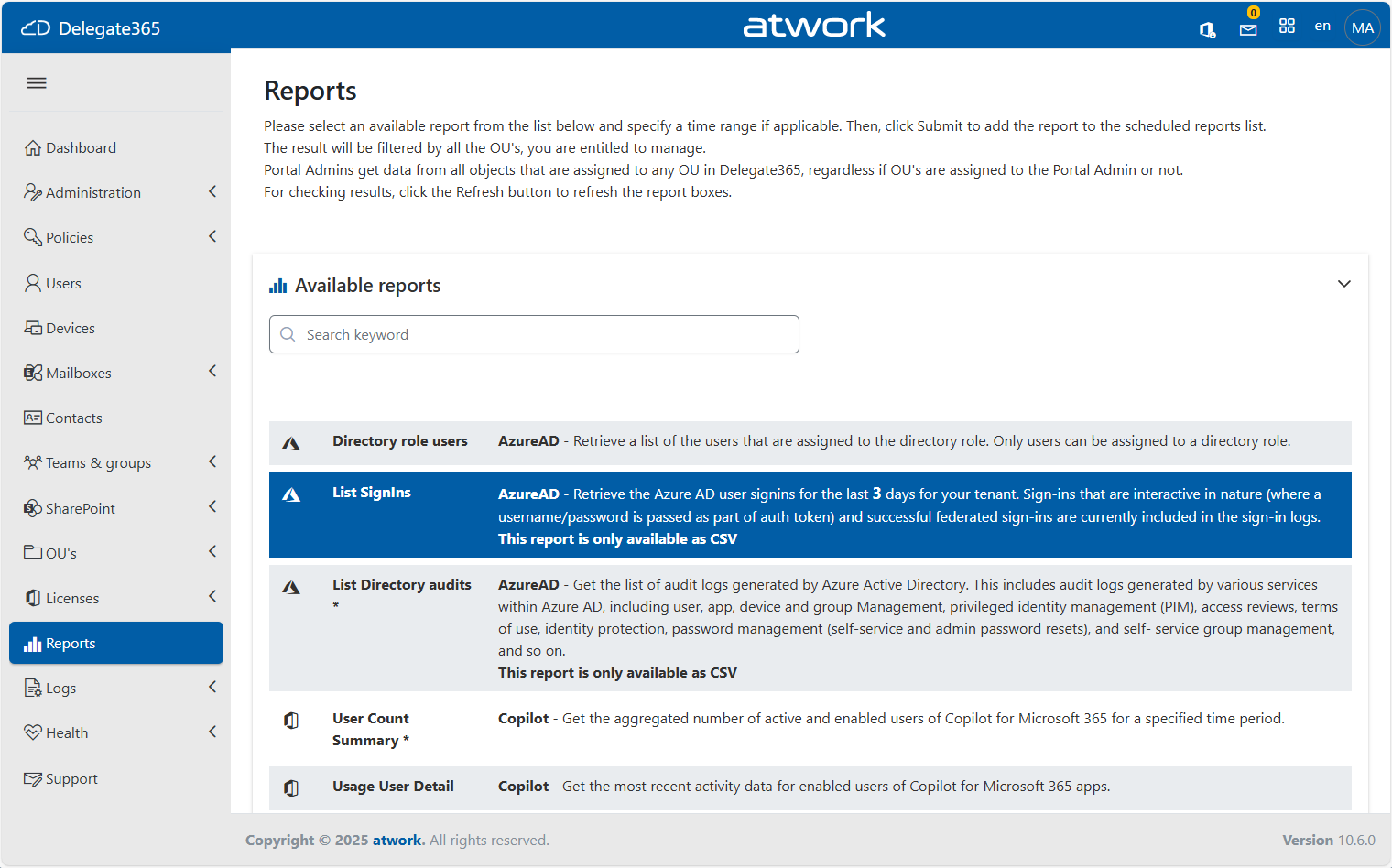Go to Dashboard in the sidebar
This screenshot has height=868, width=1392.
point(81,148)
